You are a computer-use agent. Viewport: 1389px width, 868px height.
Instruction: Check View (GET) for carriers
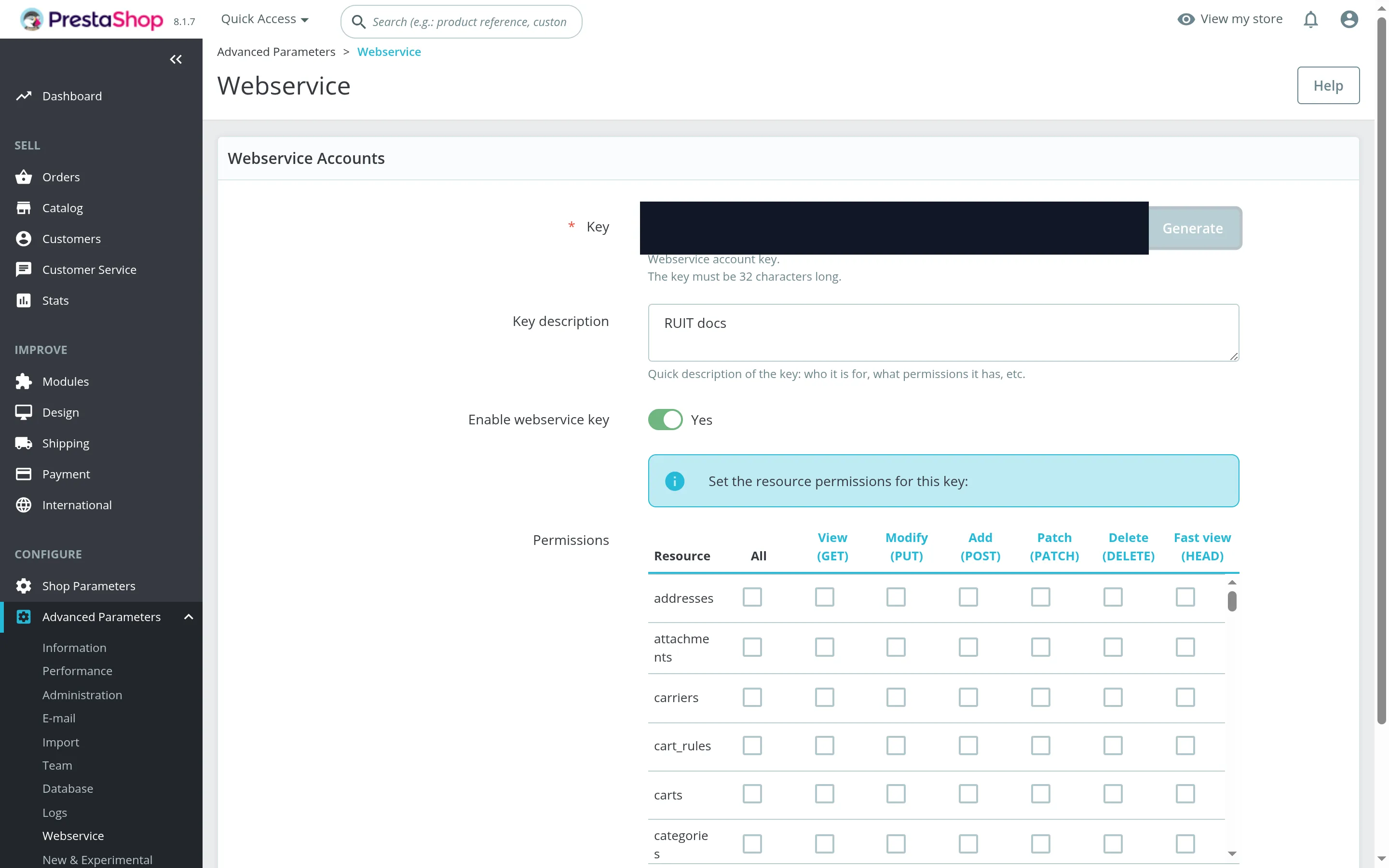click(x=824, y=697)
